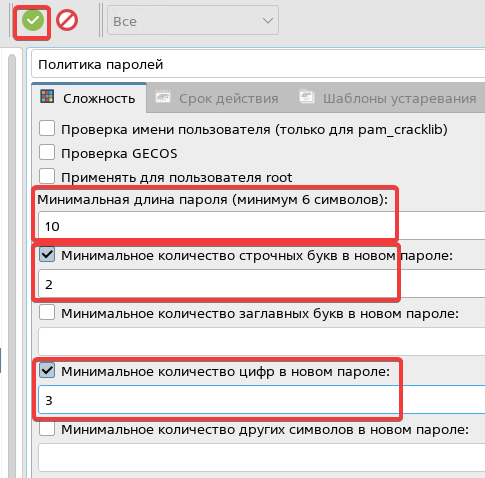
Task: Switch to the "Сложность" tab
Action: 89,98
